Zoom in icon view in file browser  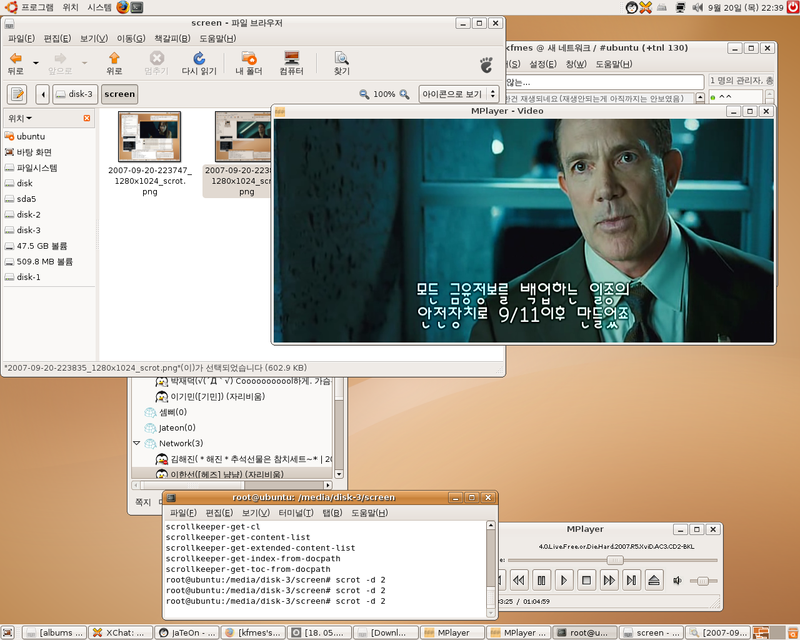[404, 94]
